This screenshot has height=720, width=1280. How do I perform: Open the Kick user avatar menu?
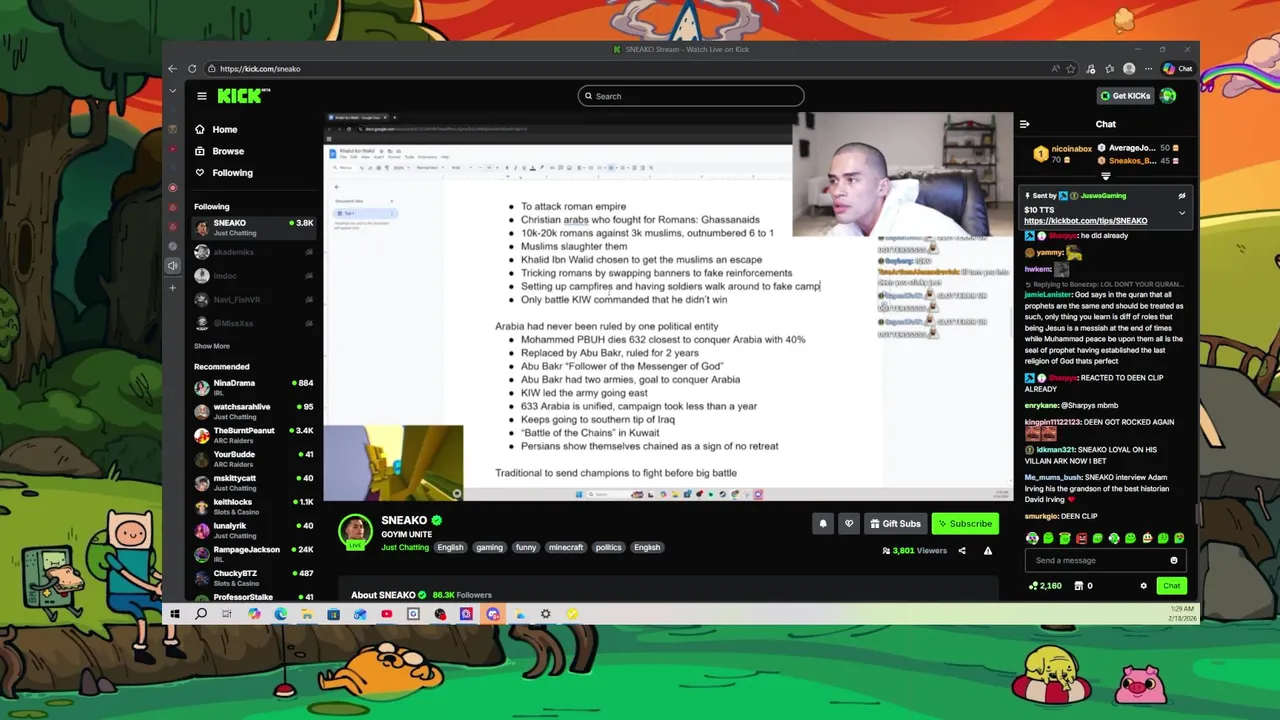click(1168, 96)
